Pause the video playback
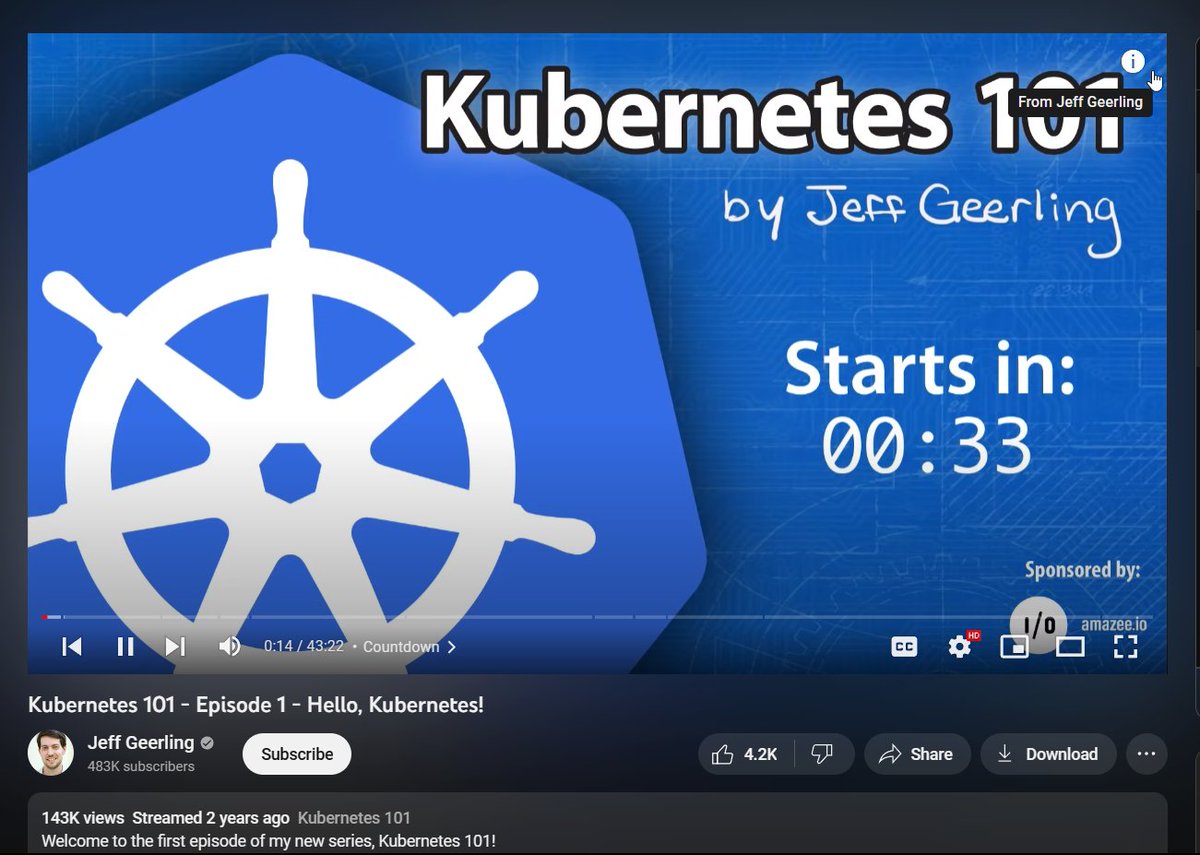 point(125,647)
